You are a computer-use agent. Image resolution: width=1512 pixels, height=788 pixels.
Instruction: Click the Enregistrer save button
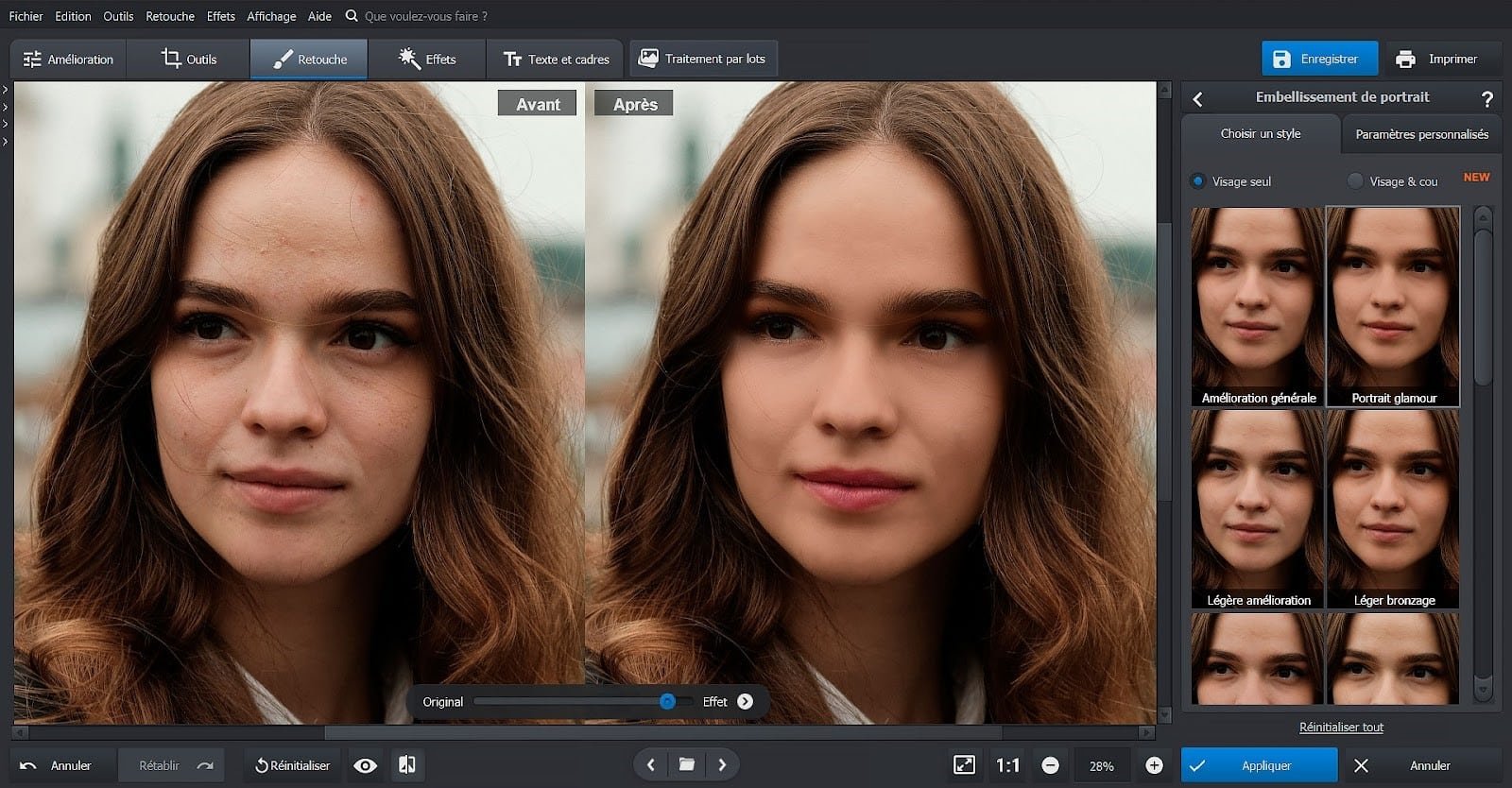click(x=1319, y=59)
